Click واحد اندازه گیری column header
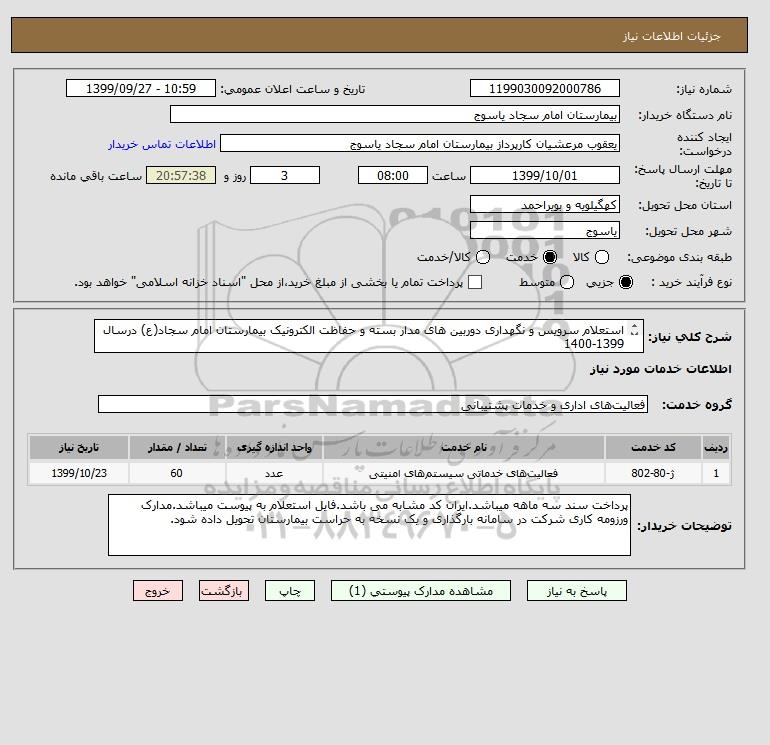This screenshot has height=745, width=770. pos(274,447)
